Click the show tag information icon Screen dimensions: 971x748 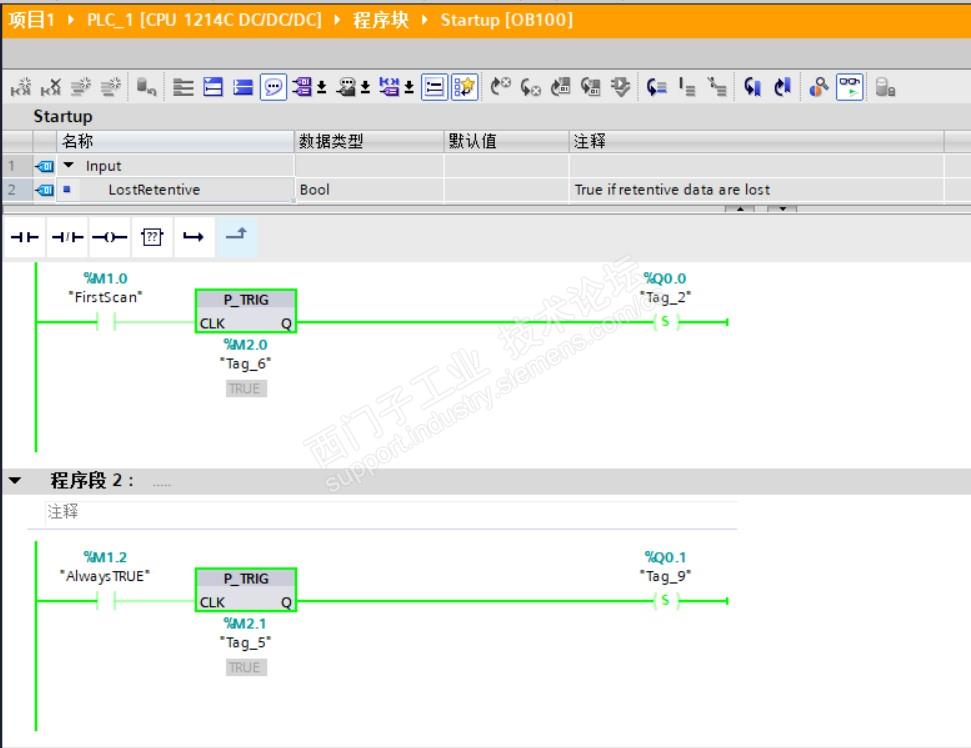tap(346, 87)
